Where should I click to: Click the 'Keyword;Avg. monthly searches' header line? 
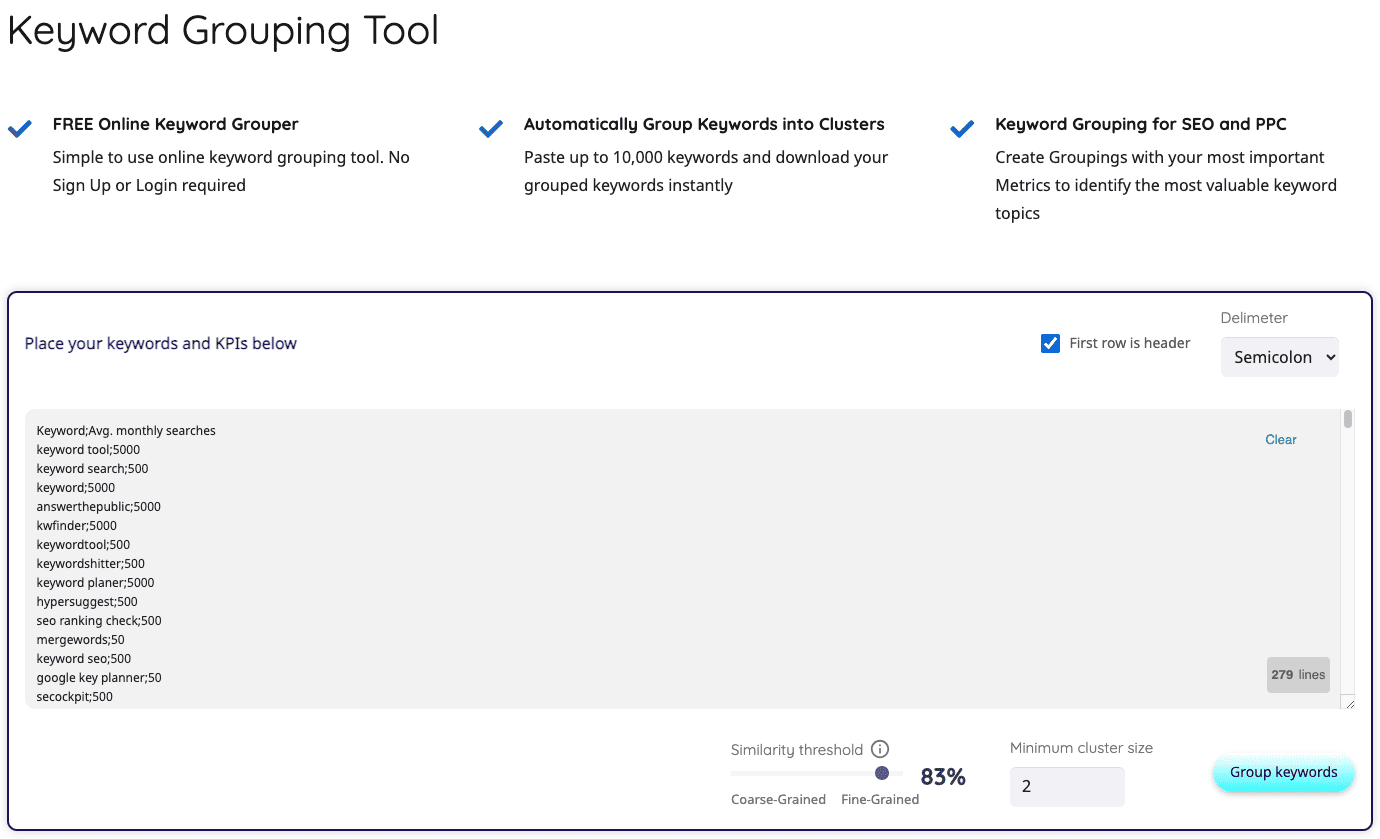point(126,431)
